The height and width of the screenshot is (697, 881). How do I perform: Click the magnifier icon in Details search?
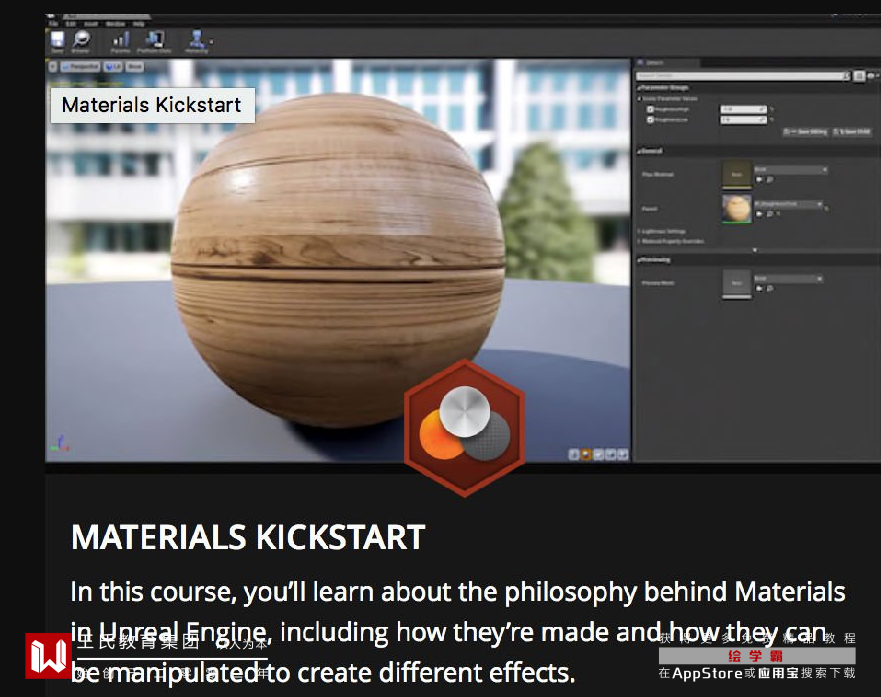click(846, 76)
